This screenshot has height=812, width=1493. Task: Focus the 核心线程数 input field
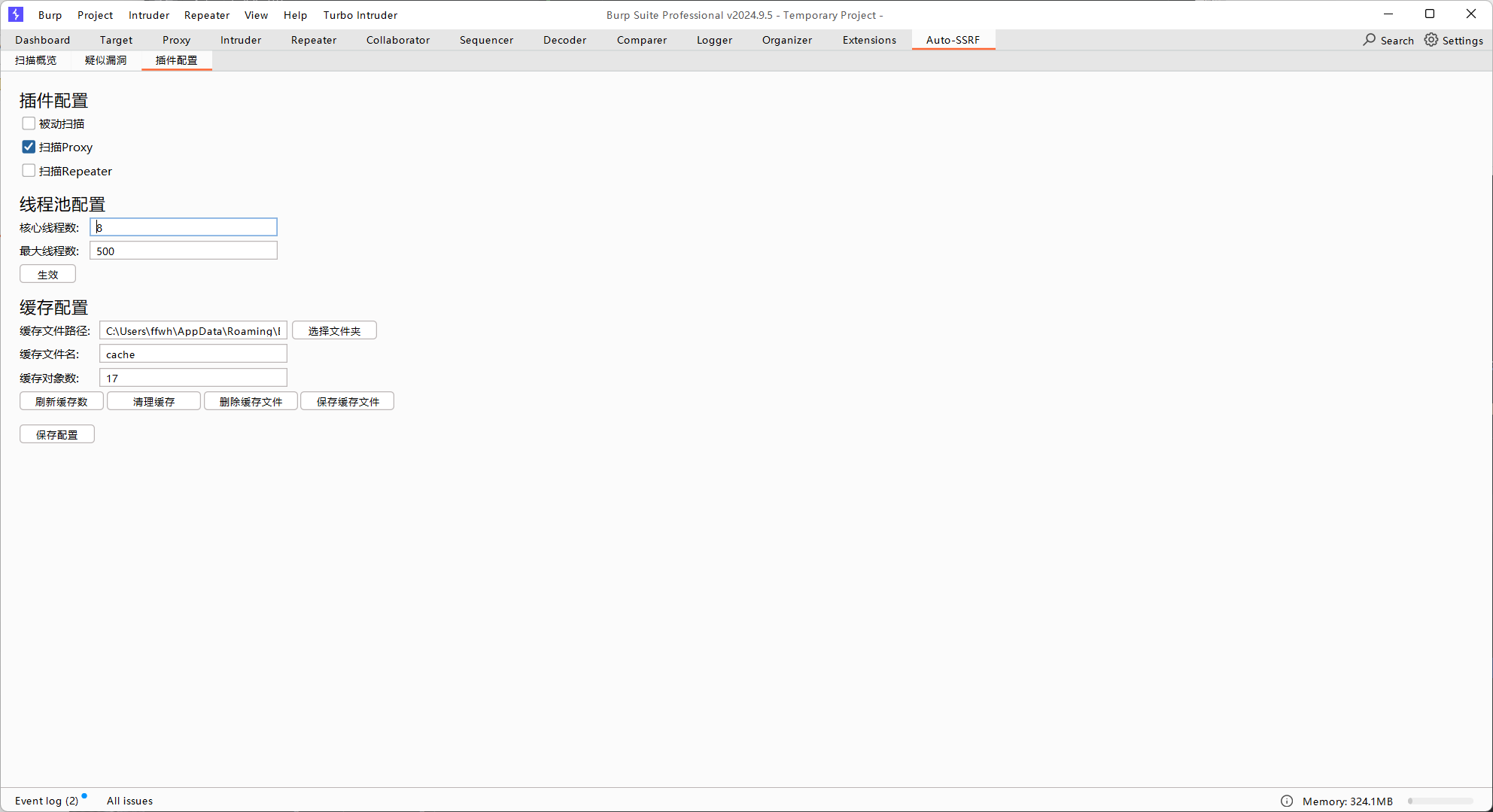coord(184,227)
